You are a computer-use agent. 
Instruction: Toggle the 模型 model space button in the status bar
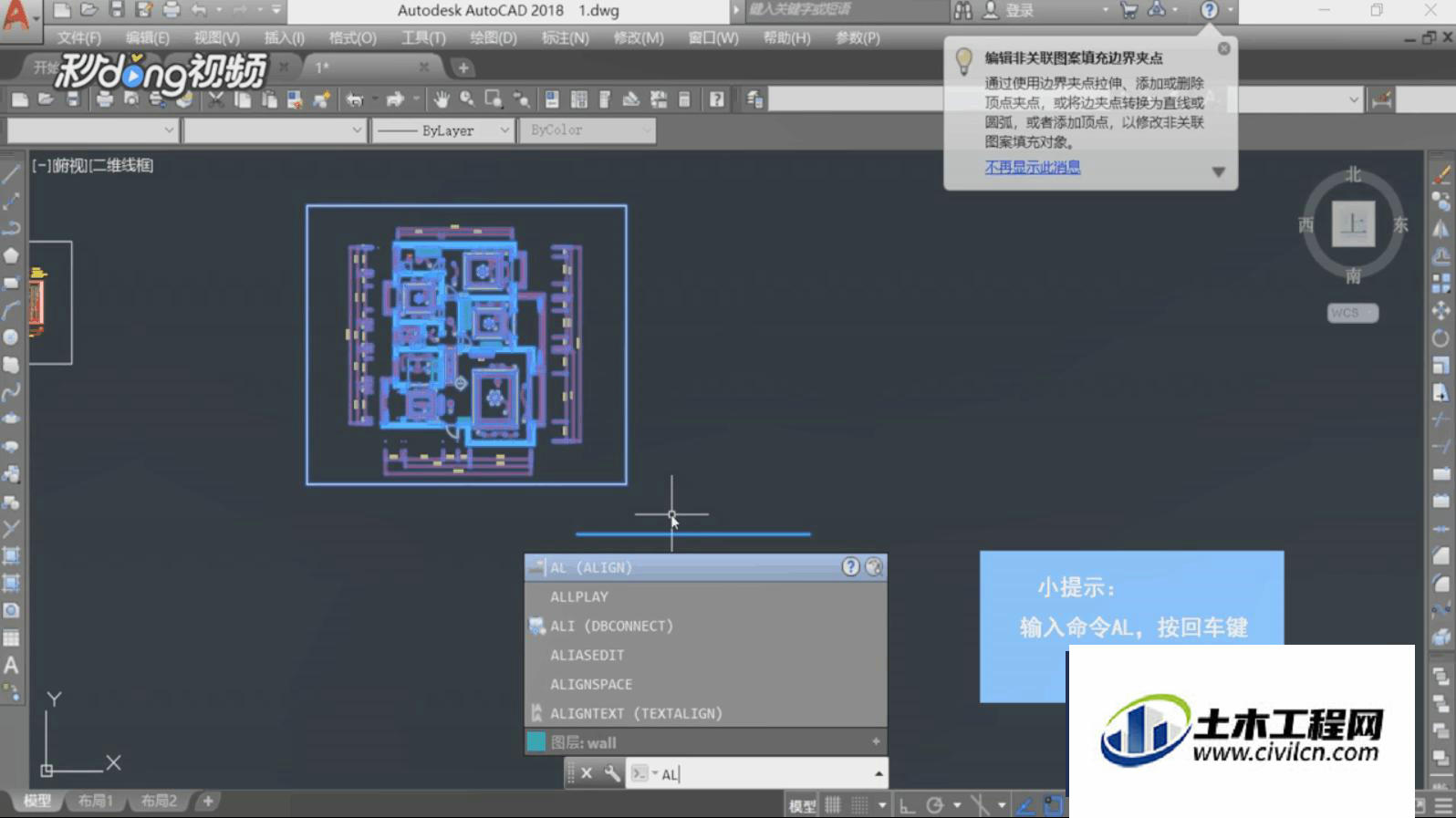(803, 806)
